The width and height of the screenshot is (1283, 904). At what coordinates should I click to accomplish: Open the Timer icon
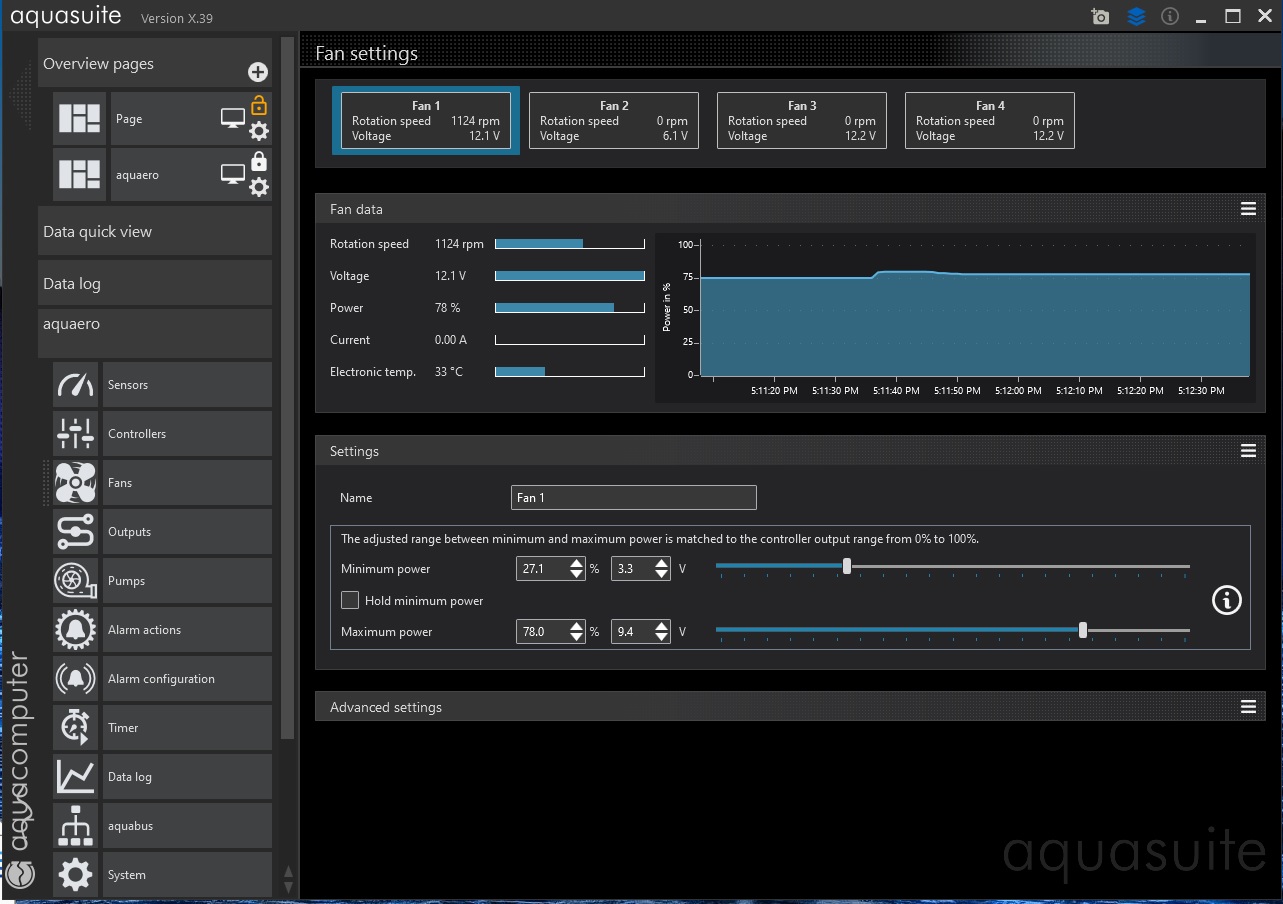(76, 728)
